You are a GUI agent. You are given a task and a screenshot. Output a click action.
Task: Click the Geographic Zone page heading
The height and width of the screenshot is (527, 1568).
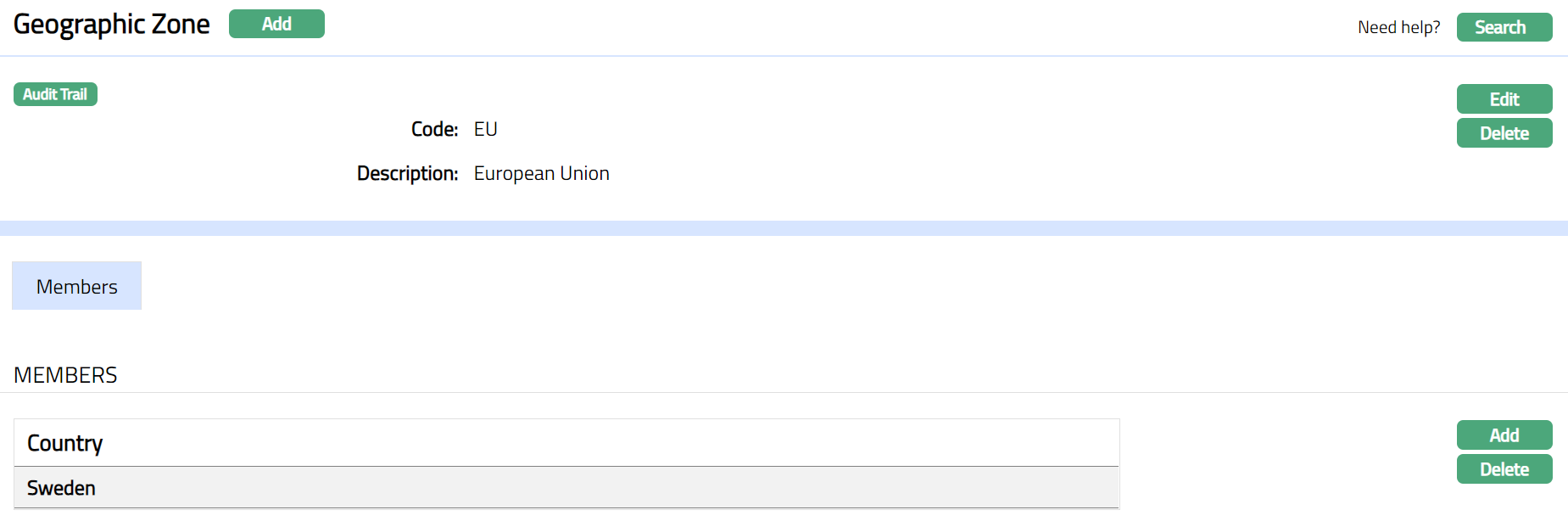112,25
